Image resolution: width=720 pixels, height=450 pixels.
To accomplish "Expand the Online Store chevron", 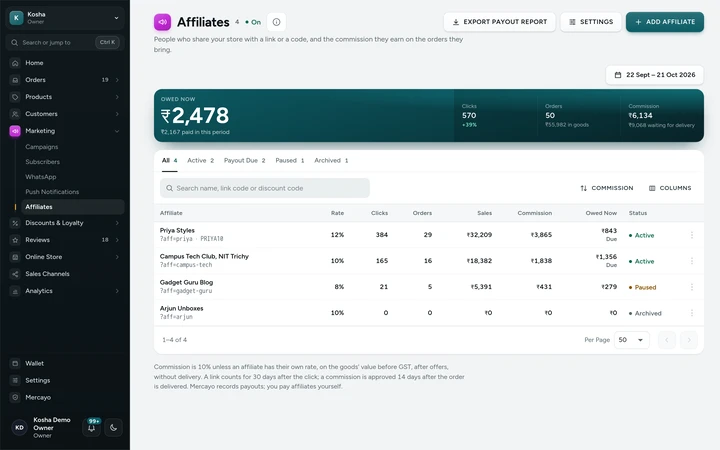I will (x=117, y=257).
